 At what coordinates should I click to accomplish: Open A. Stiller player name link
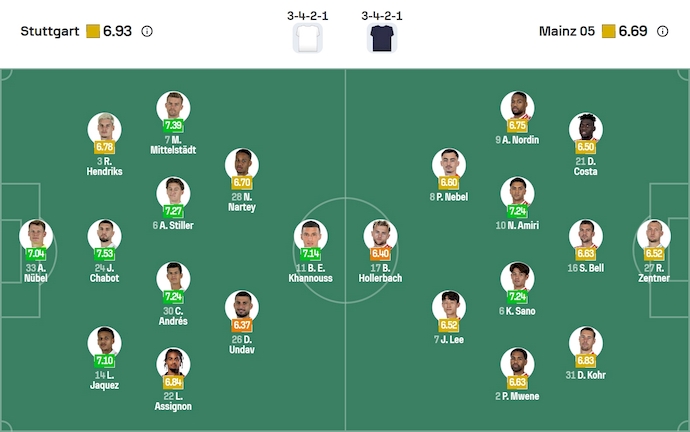[x=174, y=226]
